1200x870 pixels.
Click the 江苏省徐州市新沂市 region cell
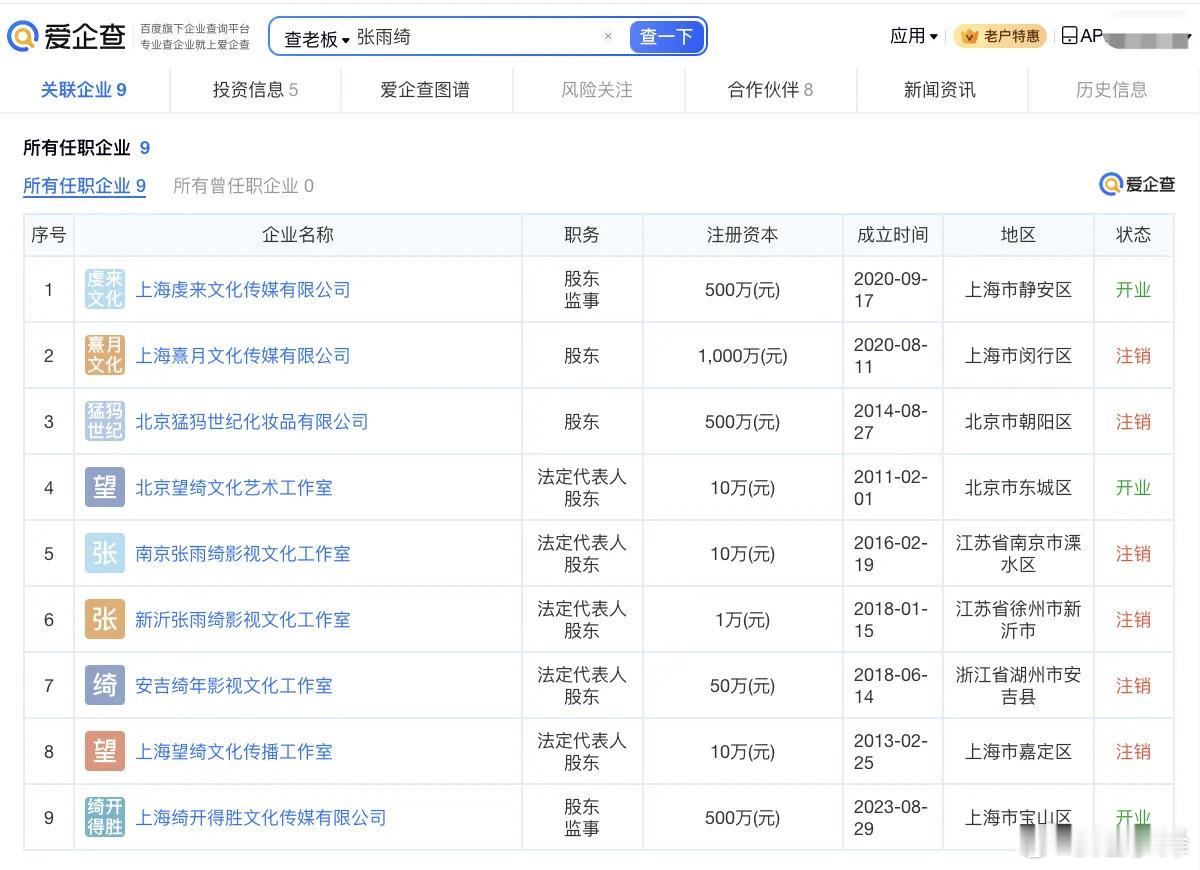click(1018, 620)
